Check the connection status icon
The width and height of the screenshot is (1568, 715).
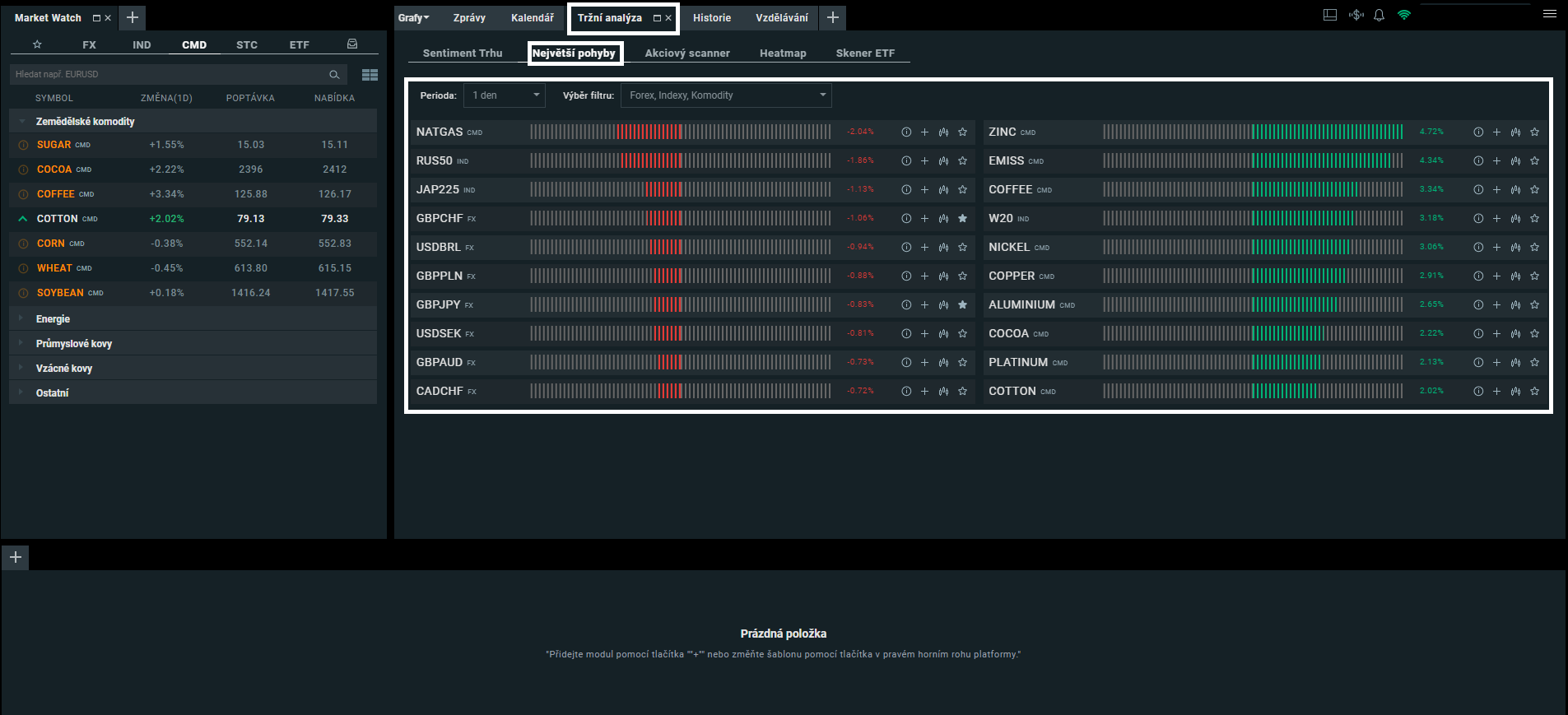click(x=1404, y=15)
